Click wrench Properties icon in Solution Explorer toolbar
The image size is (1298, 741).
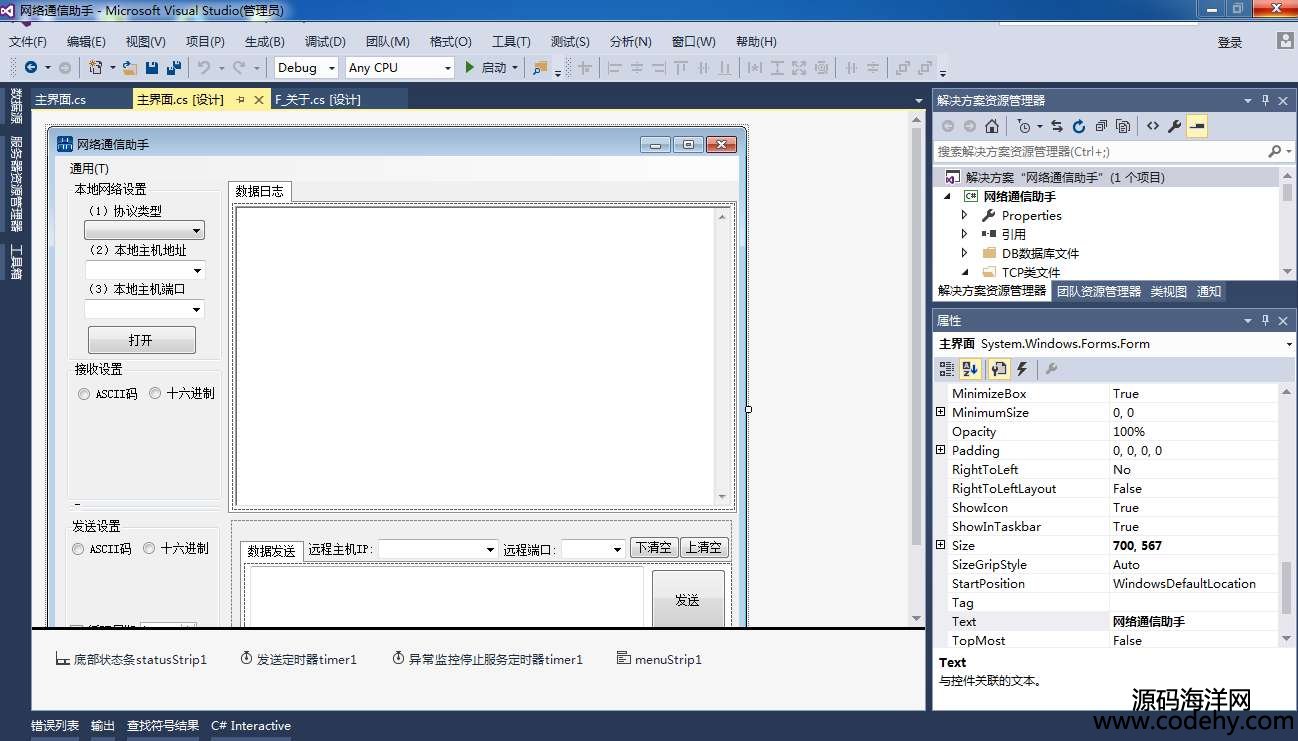[x=1175, y=126]
